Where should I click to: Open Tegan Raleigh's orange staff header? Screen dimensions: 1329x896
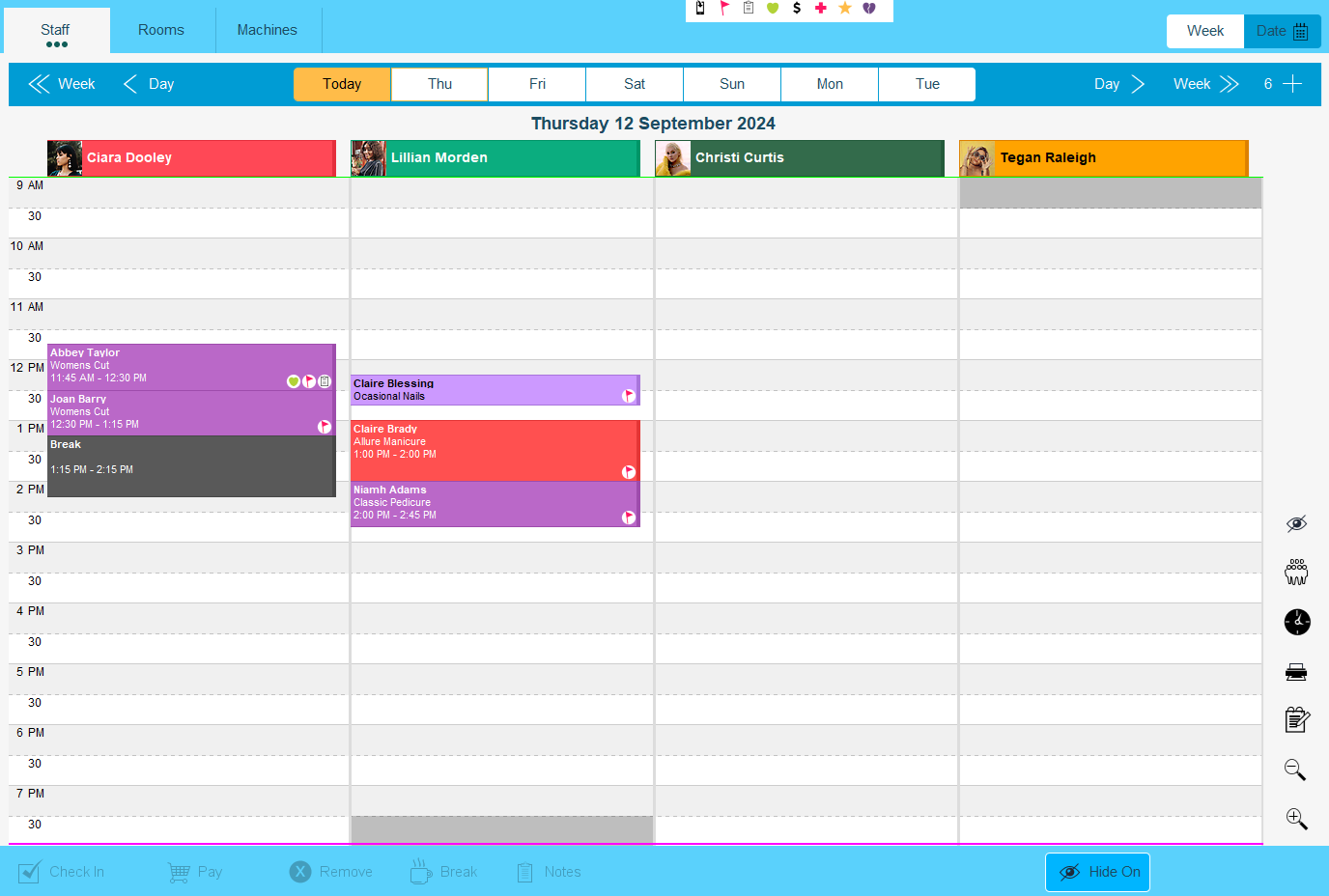click(x=1104, y=158)
